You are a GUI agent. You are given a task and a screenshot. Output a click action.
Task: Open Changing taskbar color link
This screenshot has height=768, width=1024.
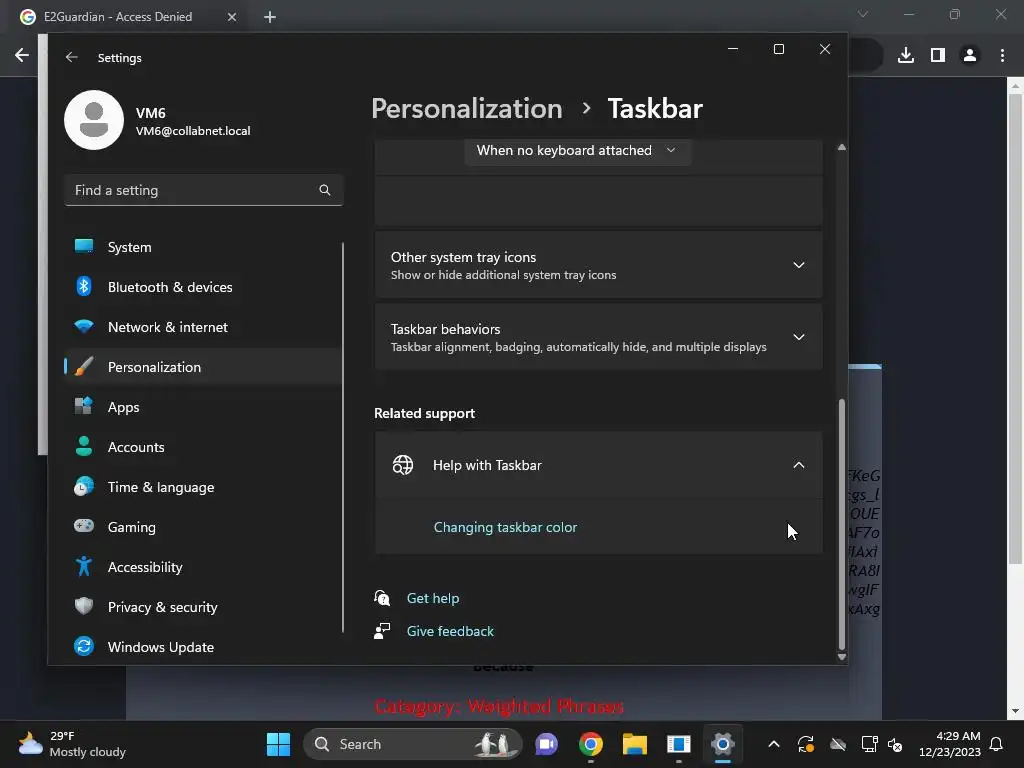[x=505, y=527]
